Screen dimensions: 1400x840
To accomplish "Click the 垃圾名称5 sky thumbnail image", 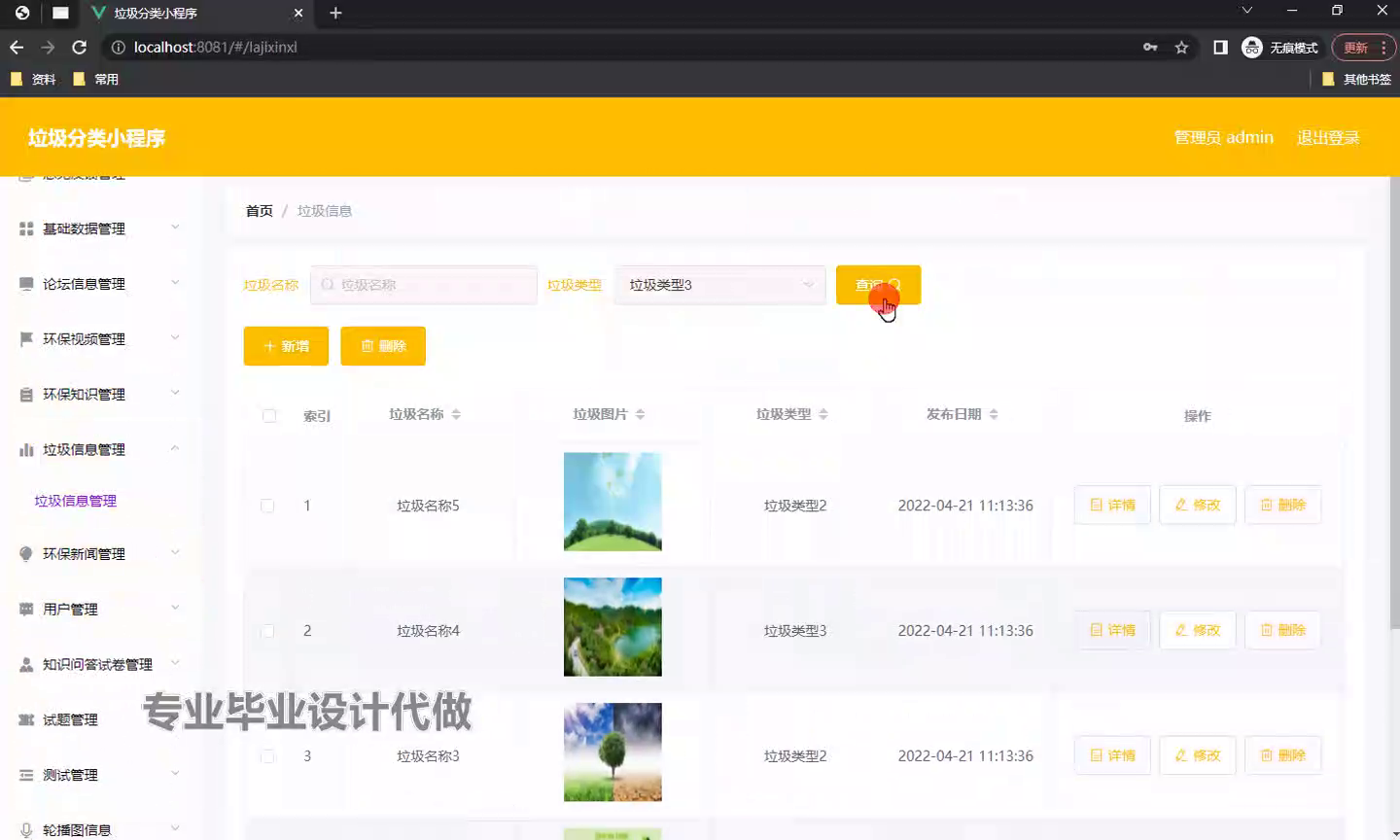I will [x=612, y=502].
